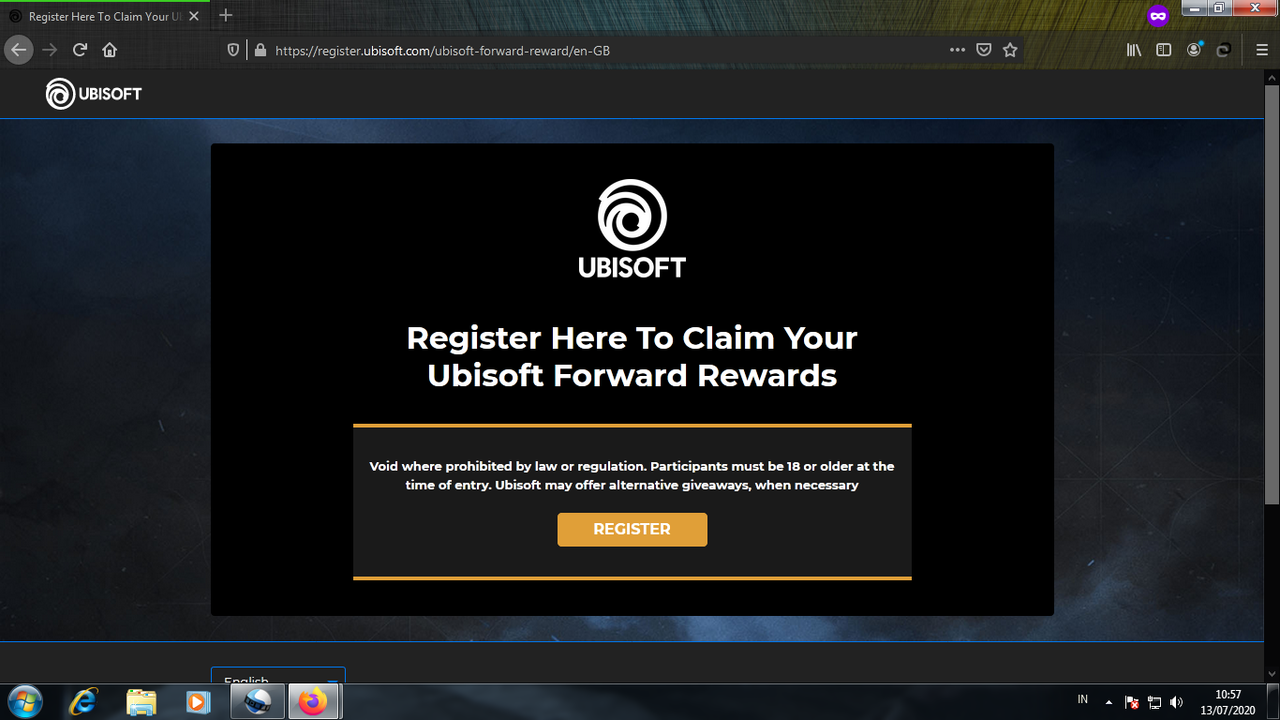Open the Windows Start menu
1280x720 pixels.
(x=24, y=702)
